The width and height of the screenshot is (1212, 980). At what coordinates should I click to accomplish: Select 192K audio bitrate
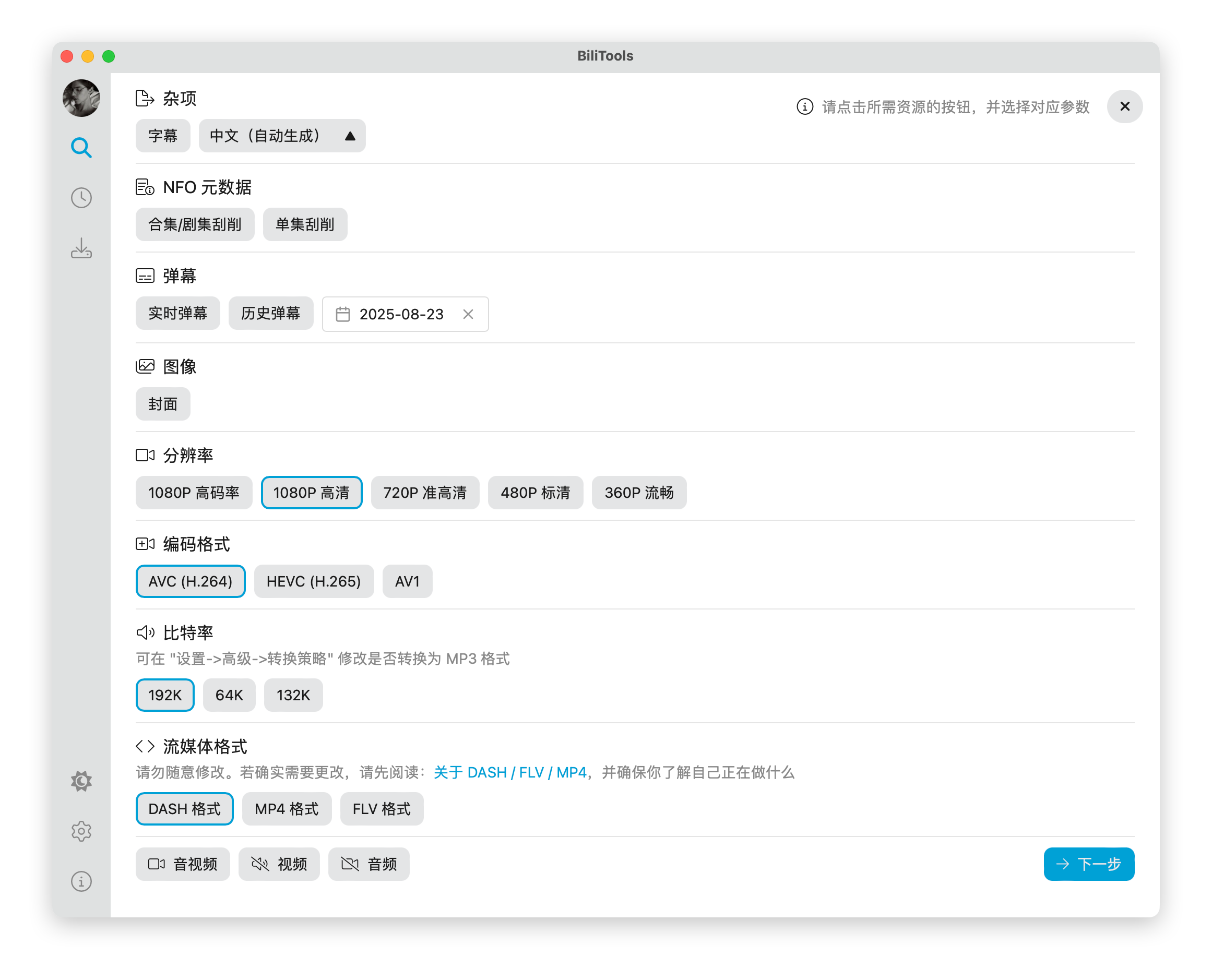165,695
